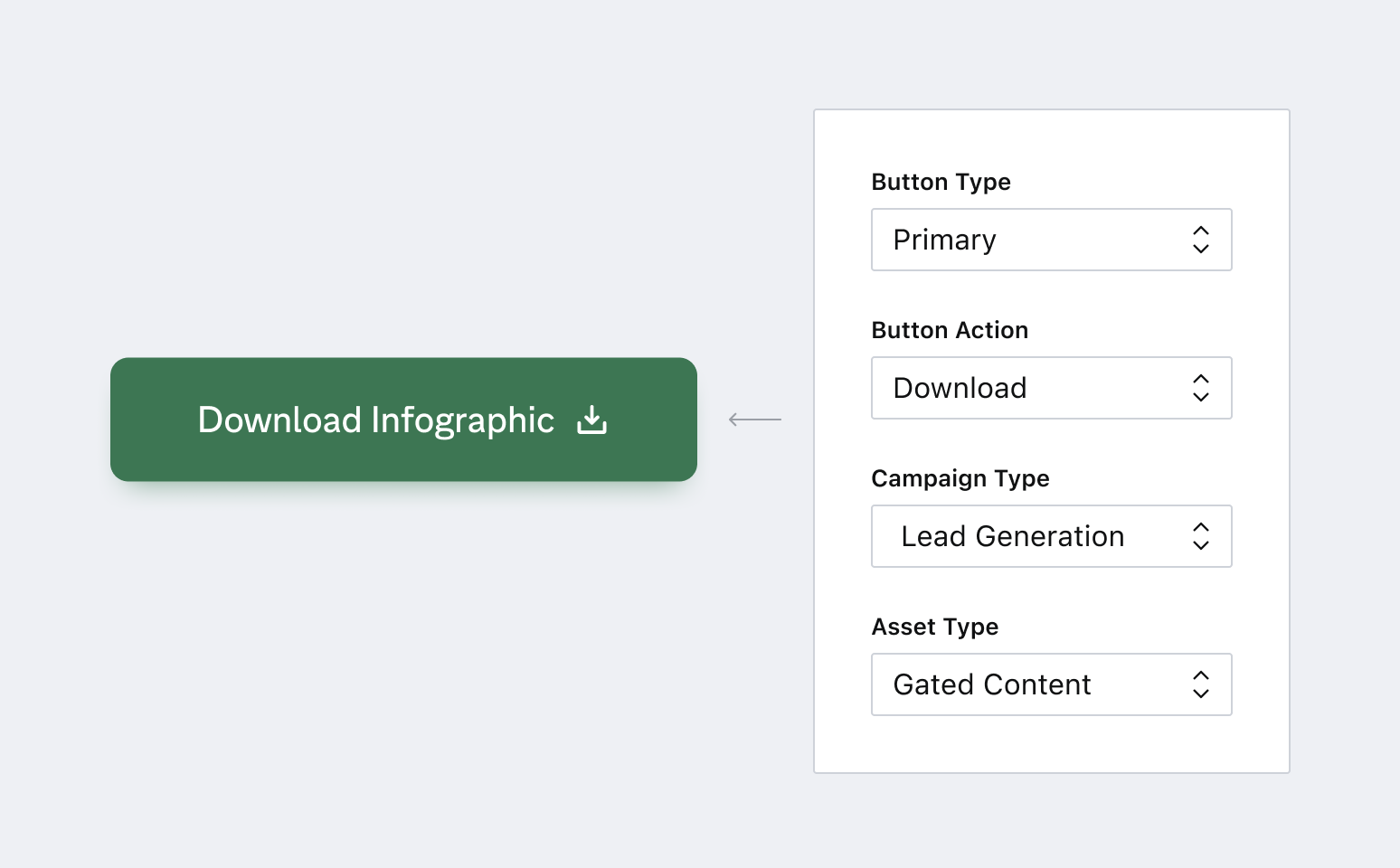Click up-down chevrons in Button Action field
Screen dimensions: 1400x868
point(1200,388)
